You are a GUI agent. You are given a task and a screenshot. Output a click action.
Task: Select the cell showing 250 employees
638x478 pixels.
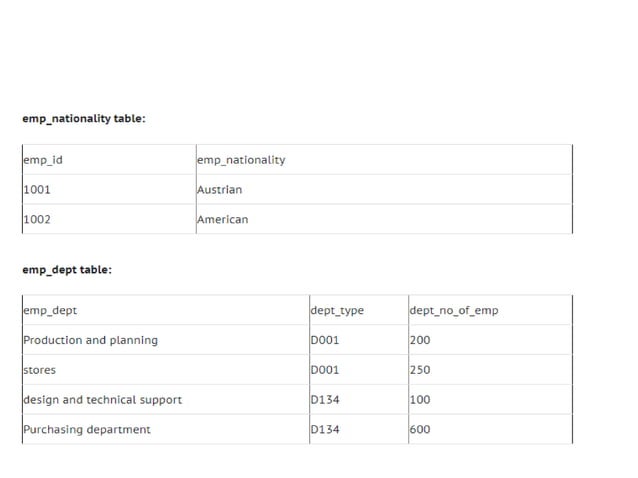pos(420,370)
